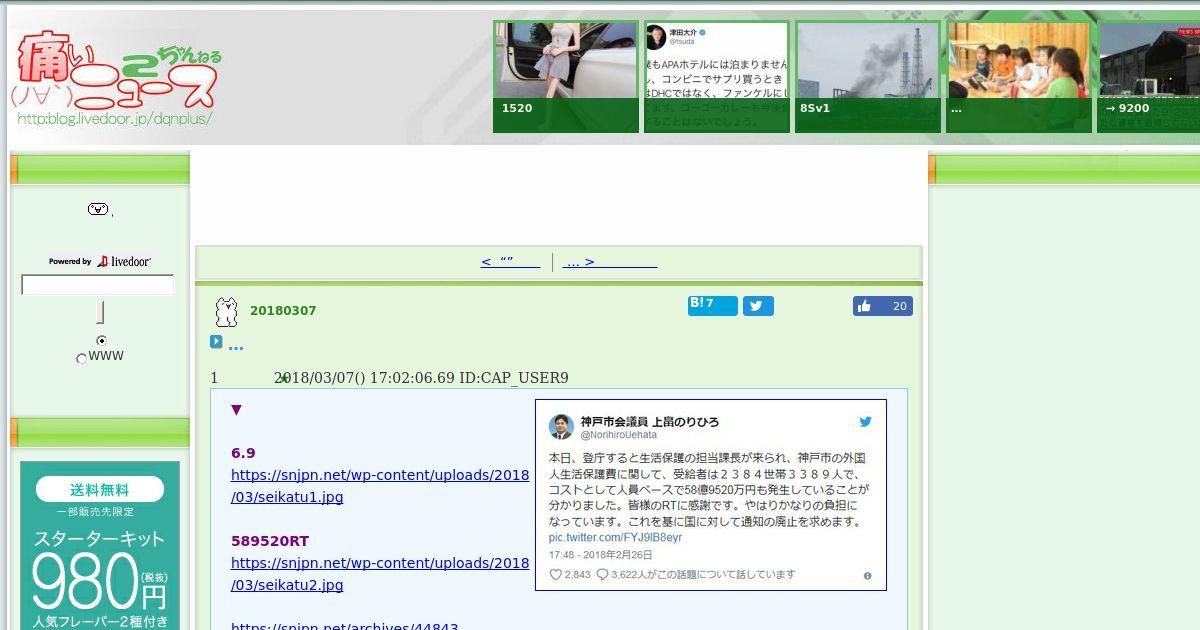The image size is (1200, 630).
Task: Click the reply bubble icon in tweet
Action: (x=602, y=575)
